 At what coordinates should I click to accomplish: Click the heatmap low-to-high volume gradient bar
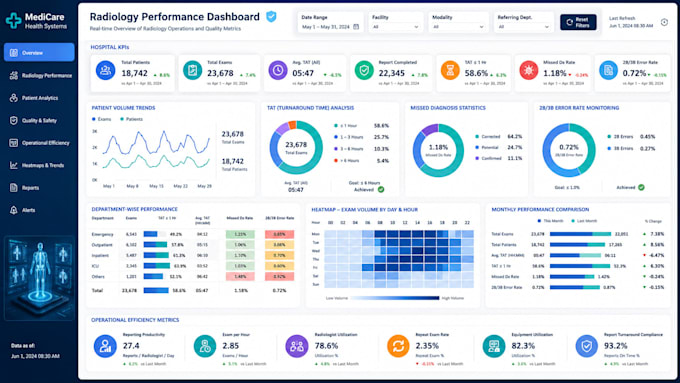pos(395,298)
